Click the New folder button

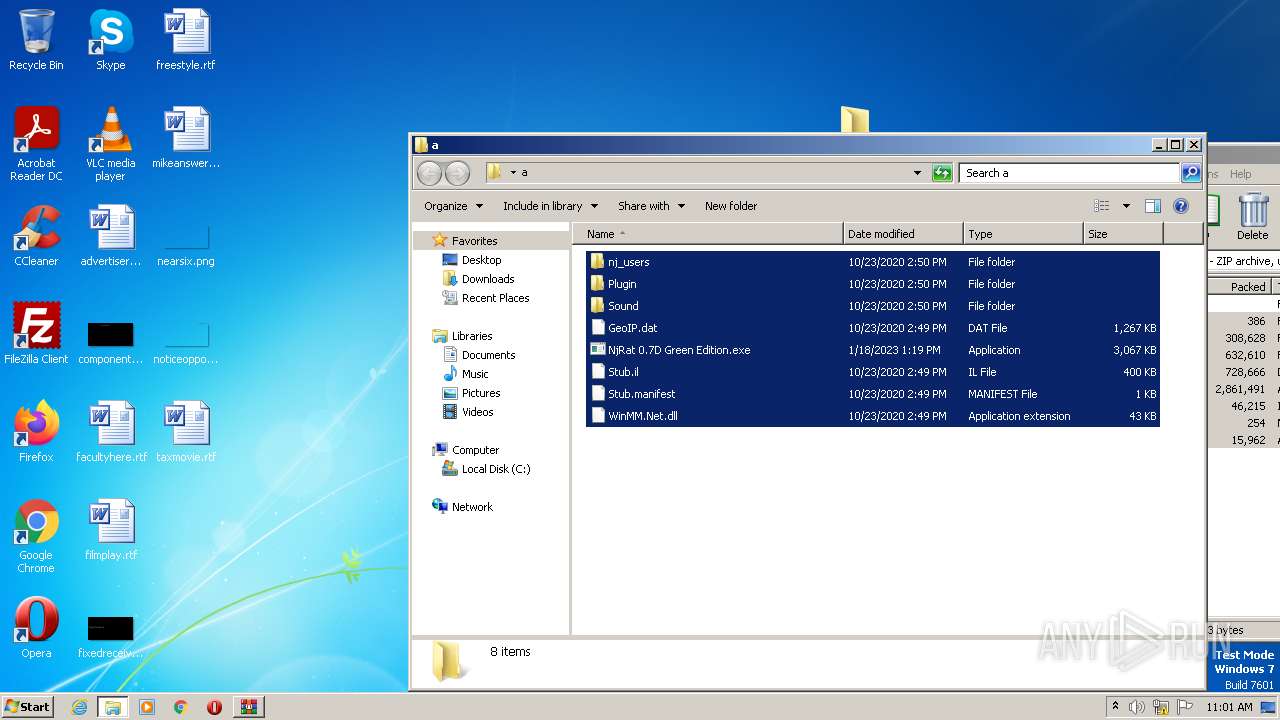(x=731, y=206)
